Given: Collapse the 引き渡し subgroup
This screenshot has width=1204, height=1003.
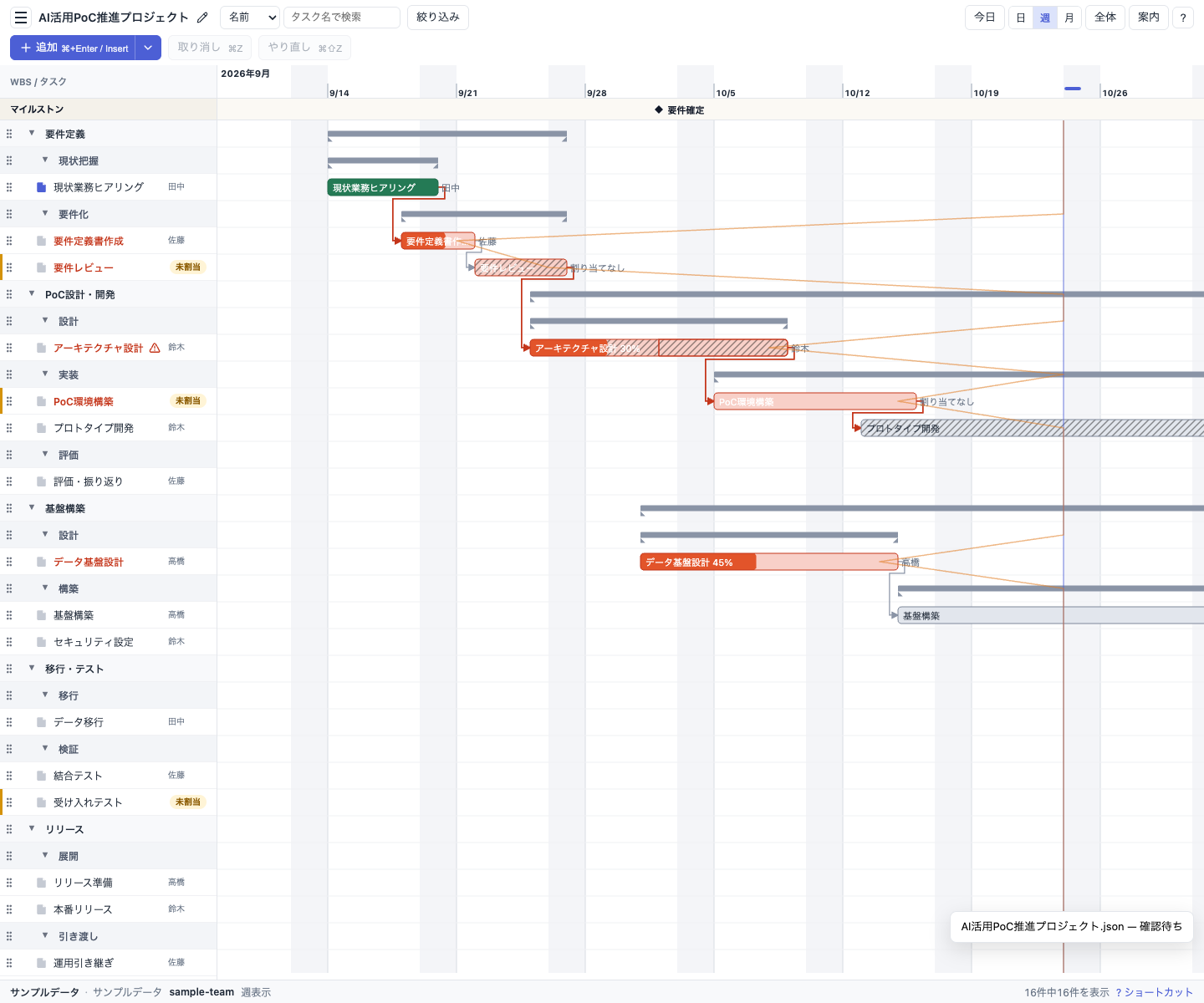Looking at the screenshot, I should coord(45,936).
